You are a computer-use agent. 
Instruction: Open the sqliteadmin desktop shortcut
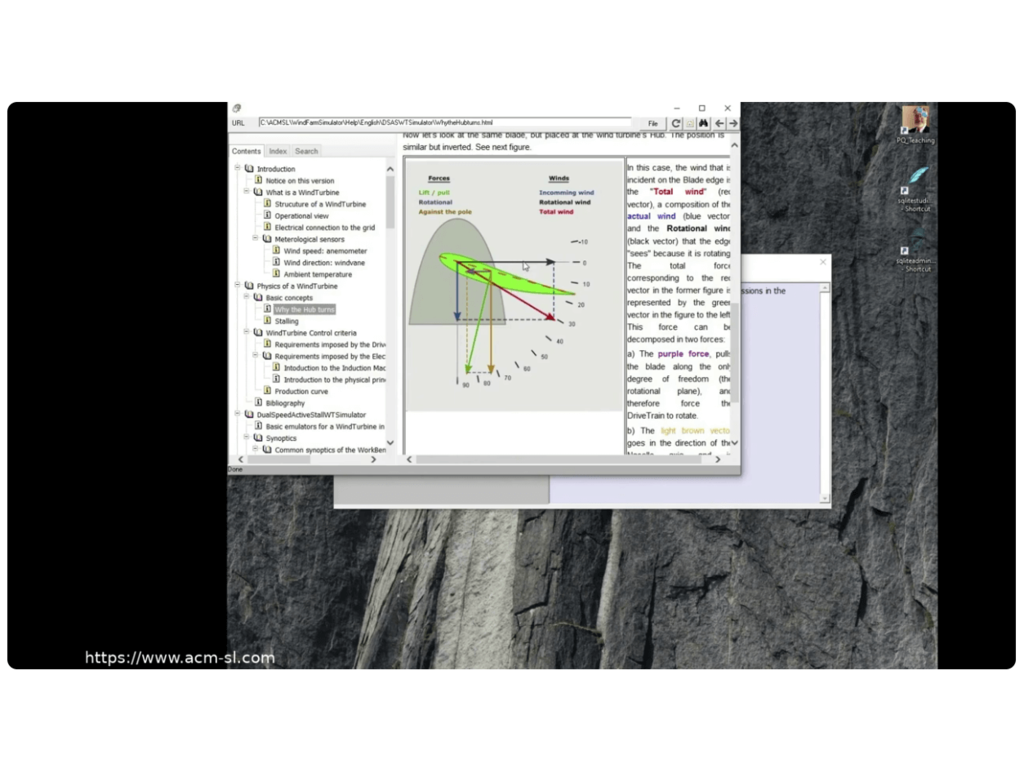tap(914, 250)
